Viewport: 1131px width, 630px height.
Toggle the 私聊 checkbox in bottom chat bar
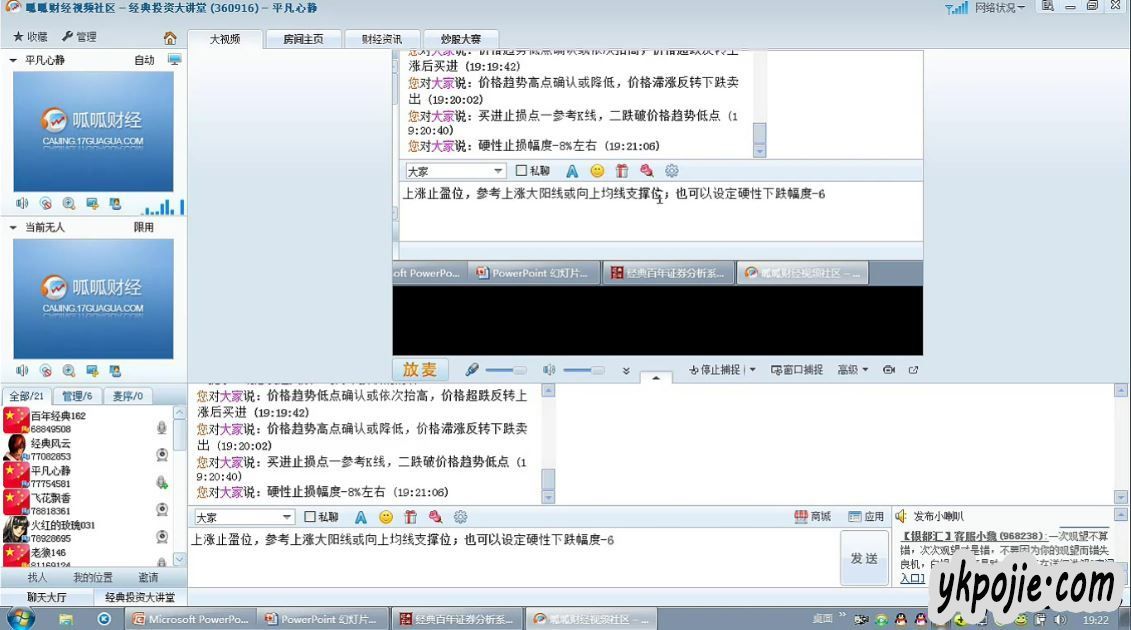[310, 517]
